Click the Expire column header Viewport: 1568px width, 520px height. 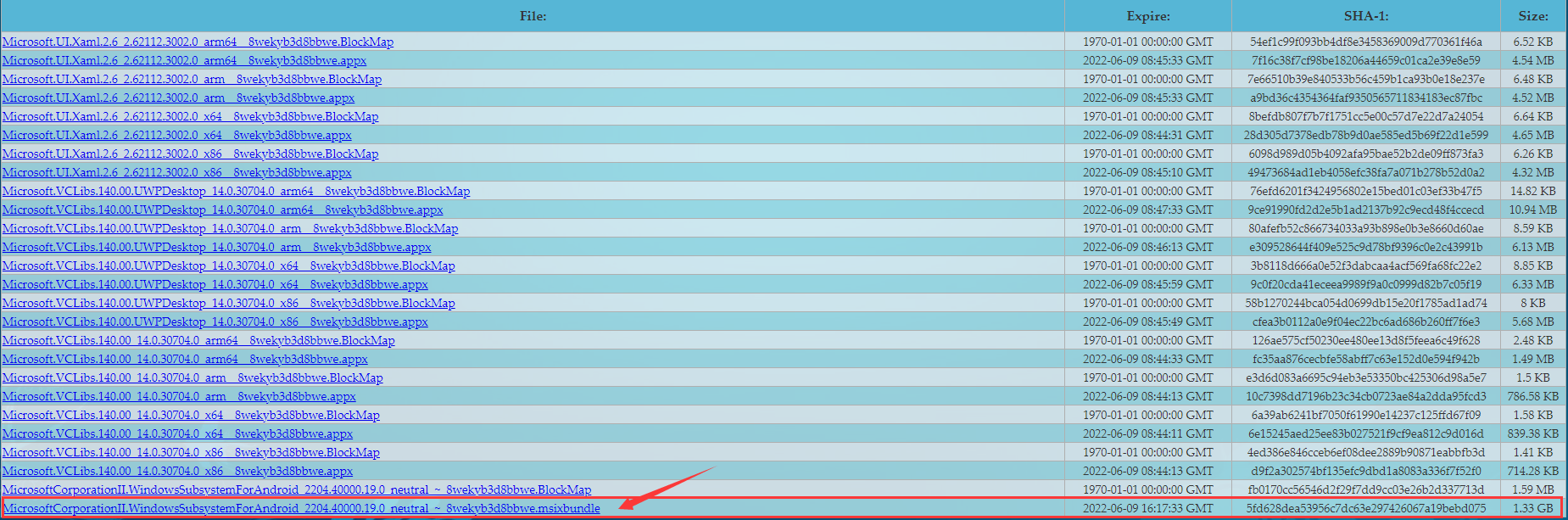(x=1147, y=16)
